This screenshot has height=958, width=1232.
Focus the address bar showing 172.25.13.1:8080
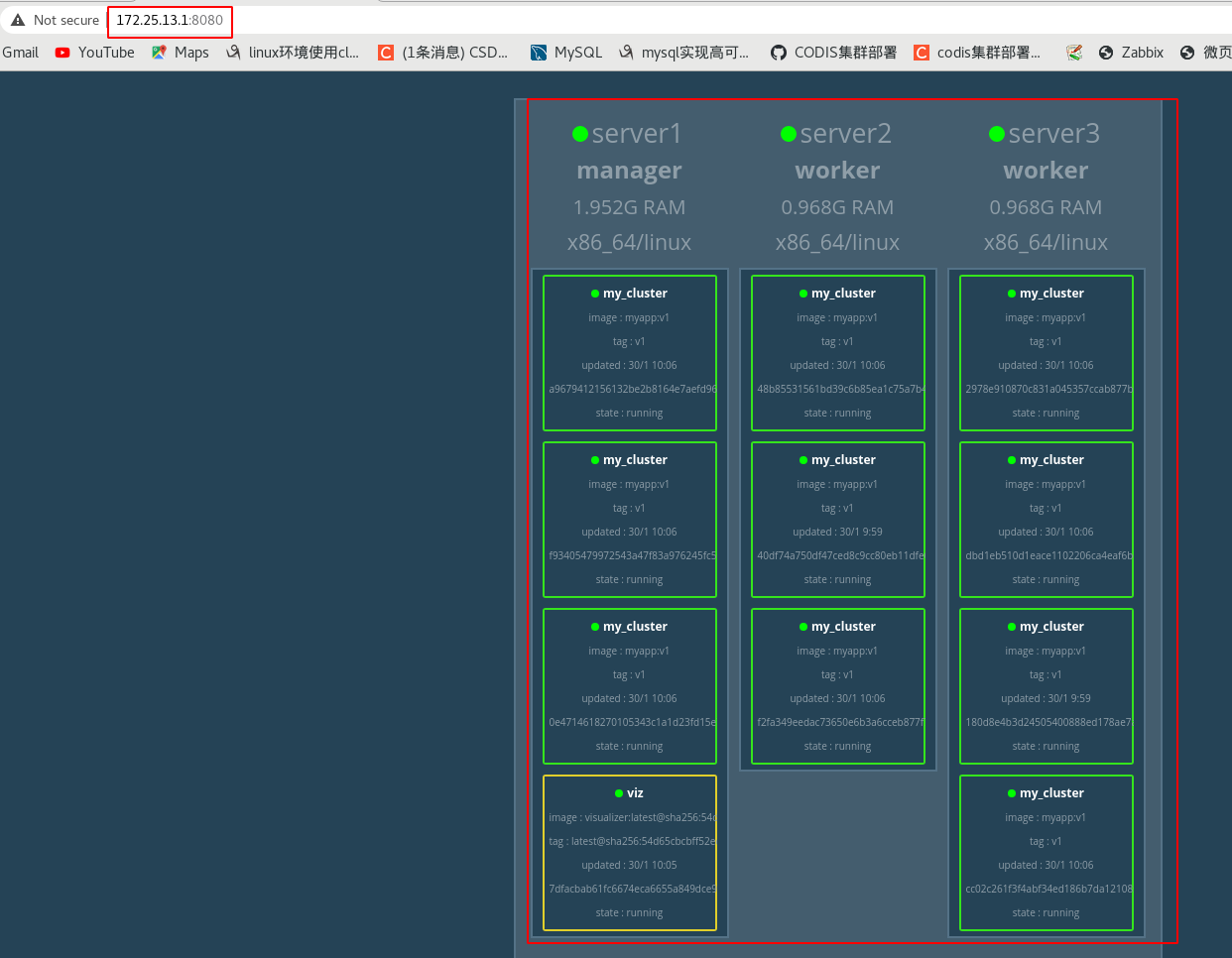pyautogui.click(x=170, y=20)
